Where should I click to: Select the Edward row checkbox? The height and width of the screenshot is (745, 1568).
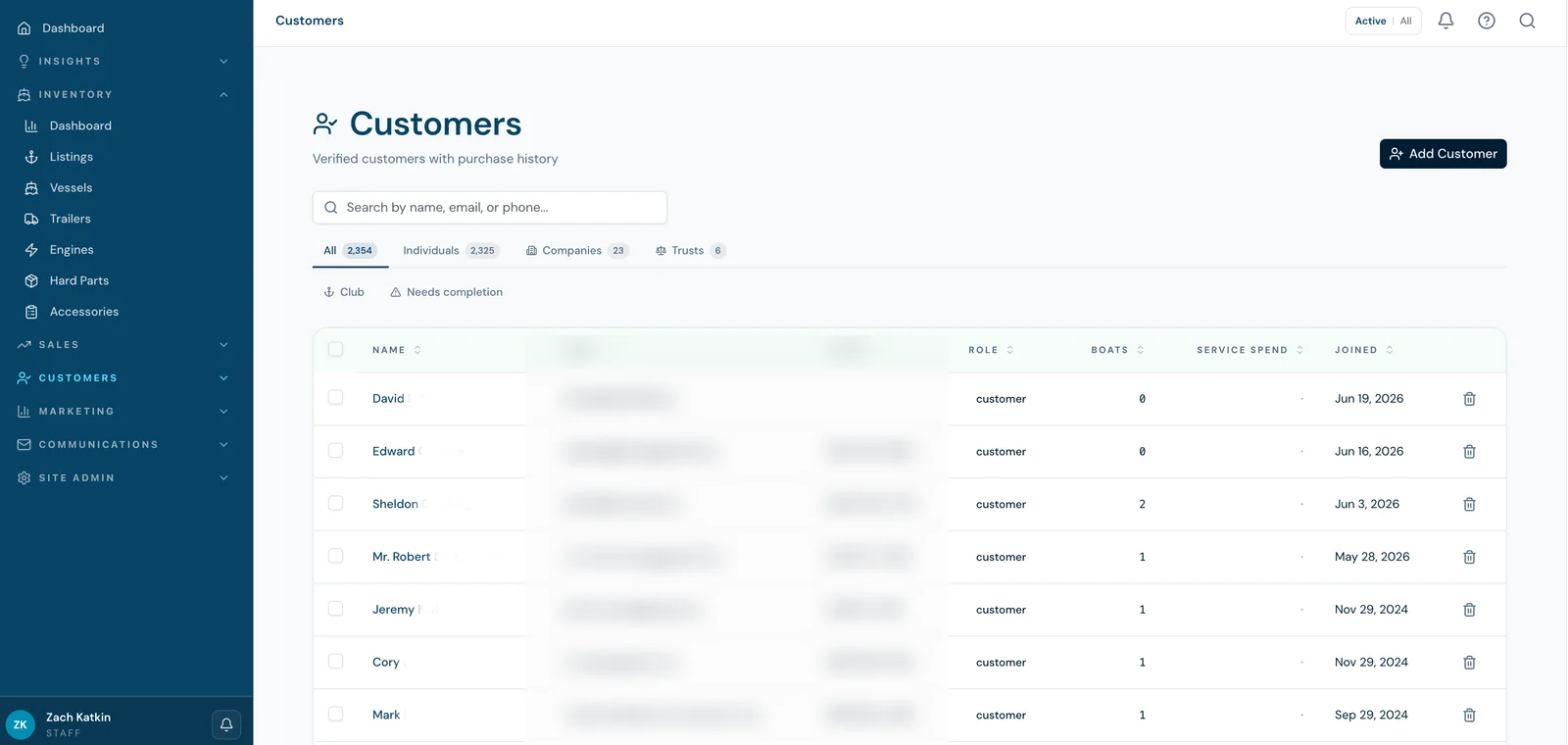[x=335, y=450]
